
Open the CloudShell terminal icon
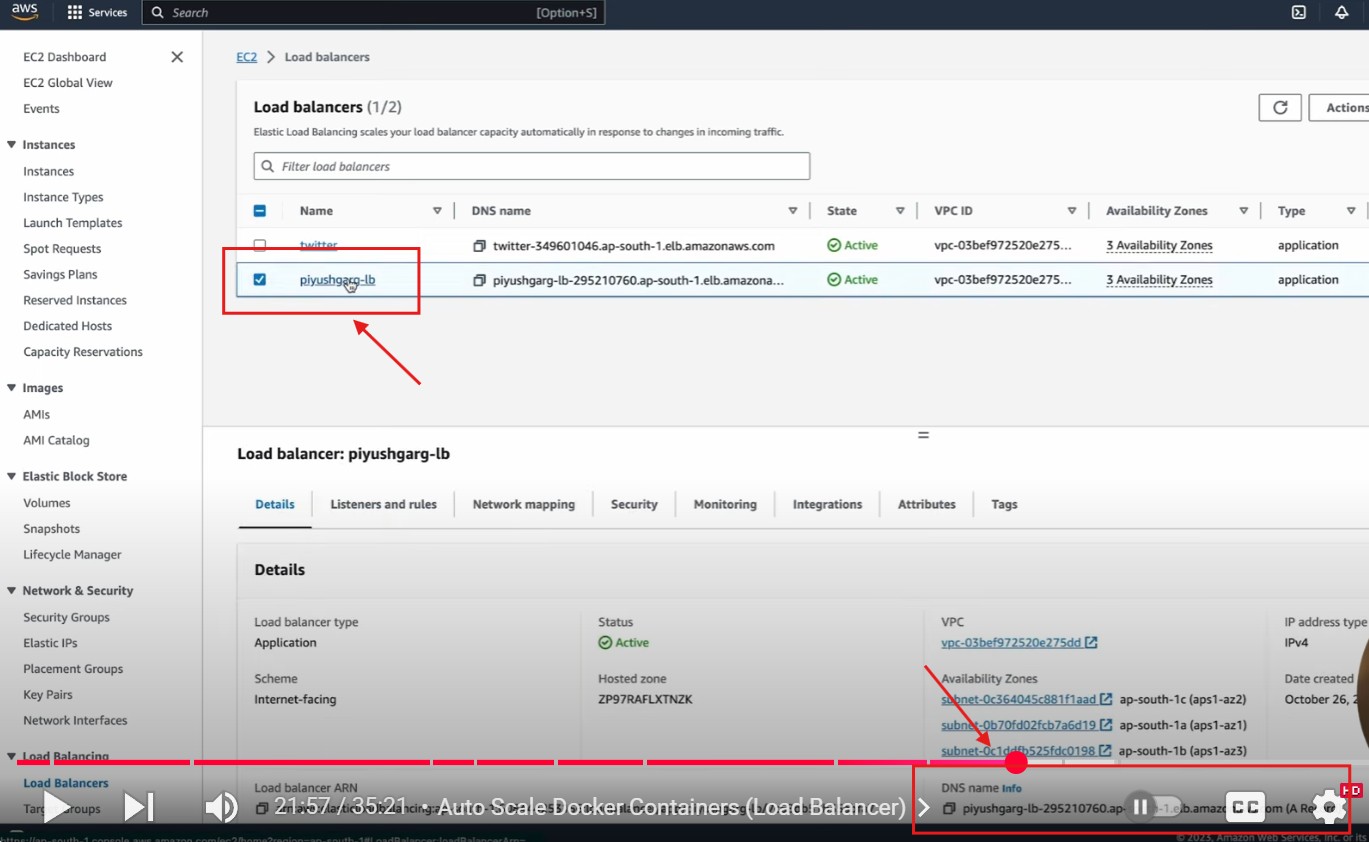pyautogui.click(x=1298, y=13)
